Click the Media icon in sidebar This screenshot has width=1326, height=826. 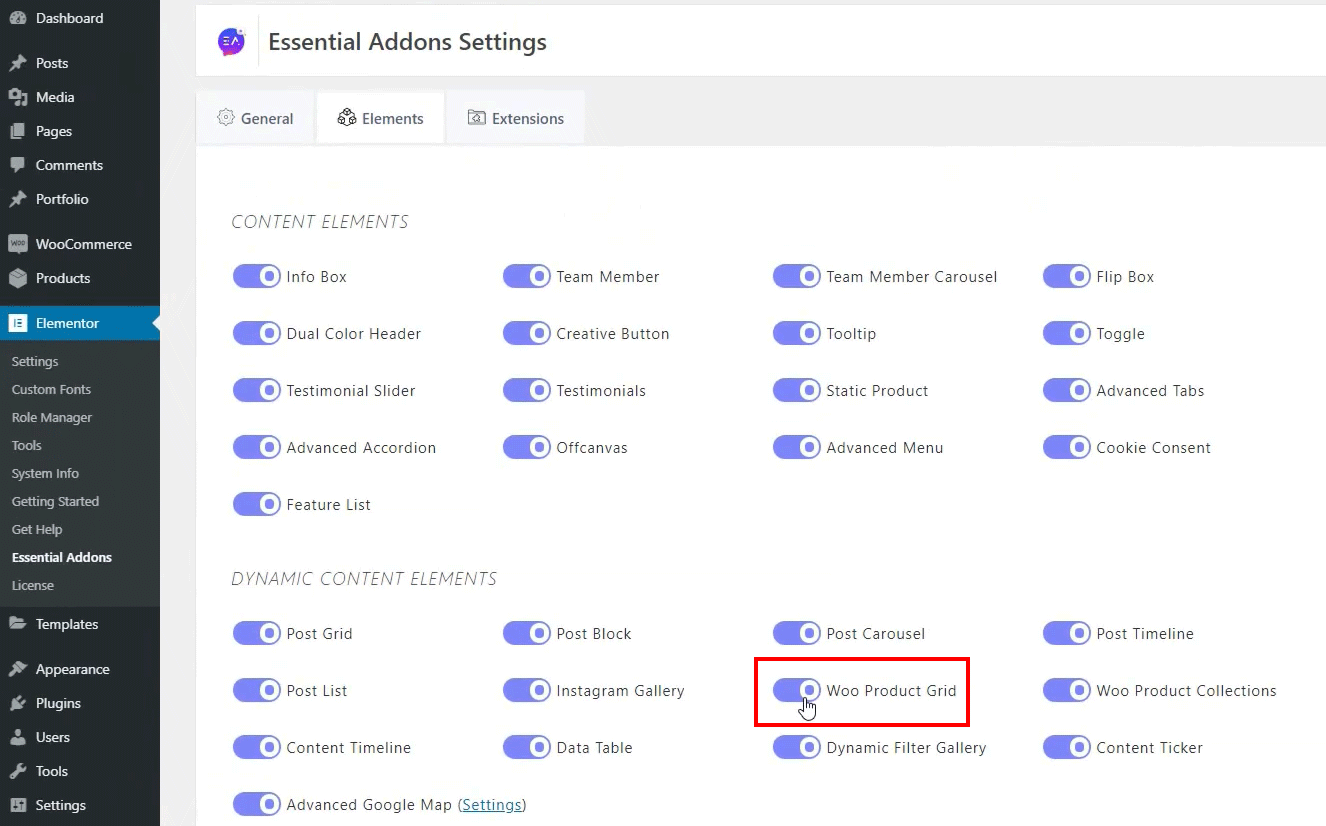18,97
